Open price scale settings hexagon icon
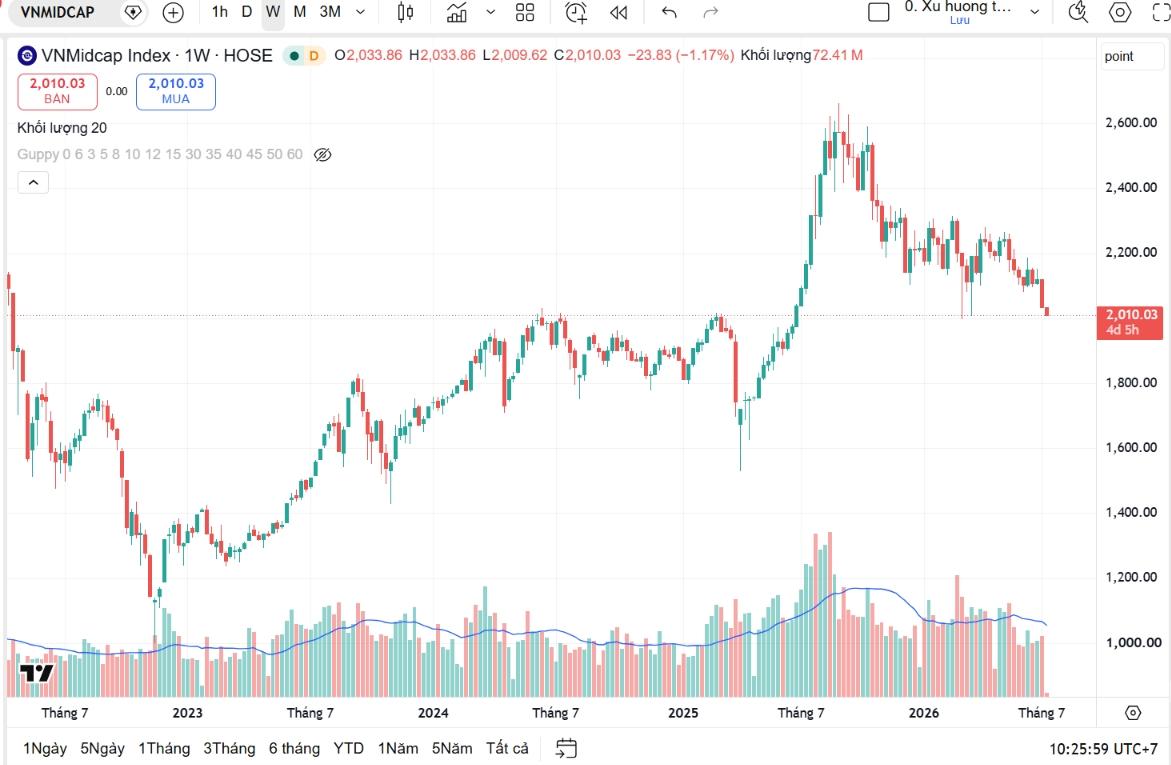The height and width of the screenshot is (765, 1171). pyautogui.click(x=1133, y=713)
